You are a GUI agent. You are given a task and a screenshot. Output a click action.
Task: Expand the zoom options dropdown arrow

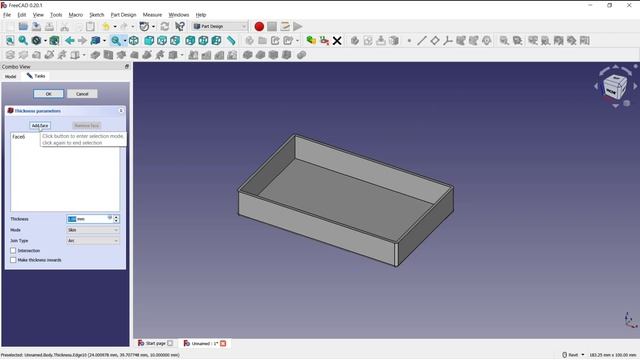(124, 40)
